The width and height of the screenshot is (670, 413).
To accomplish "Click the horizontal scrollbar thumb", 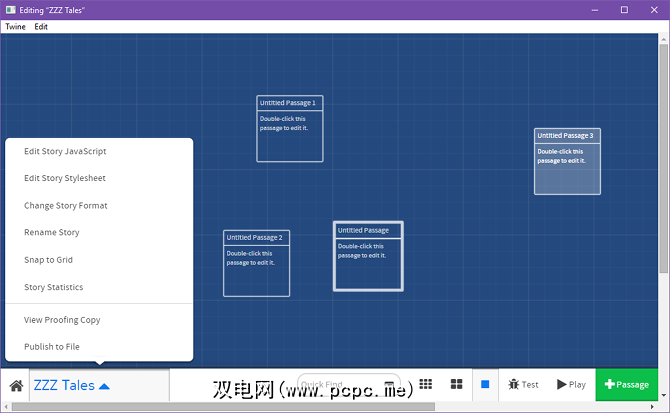I will click(223, 407).
